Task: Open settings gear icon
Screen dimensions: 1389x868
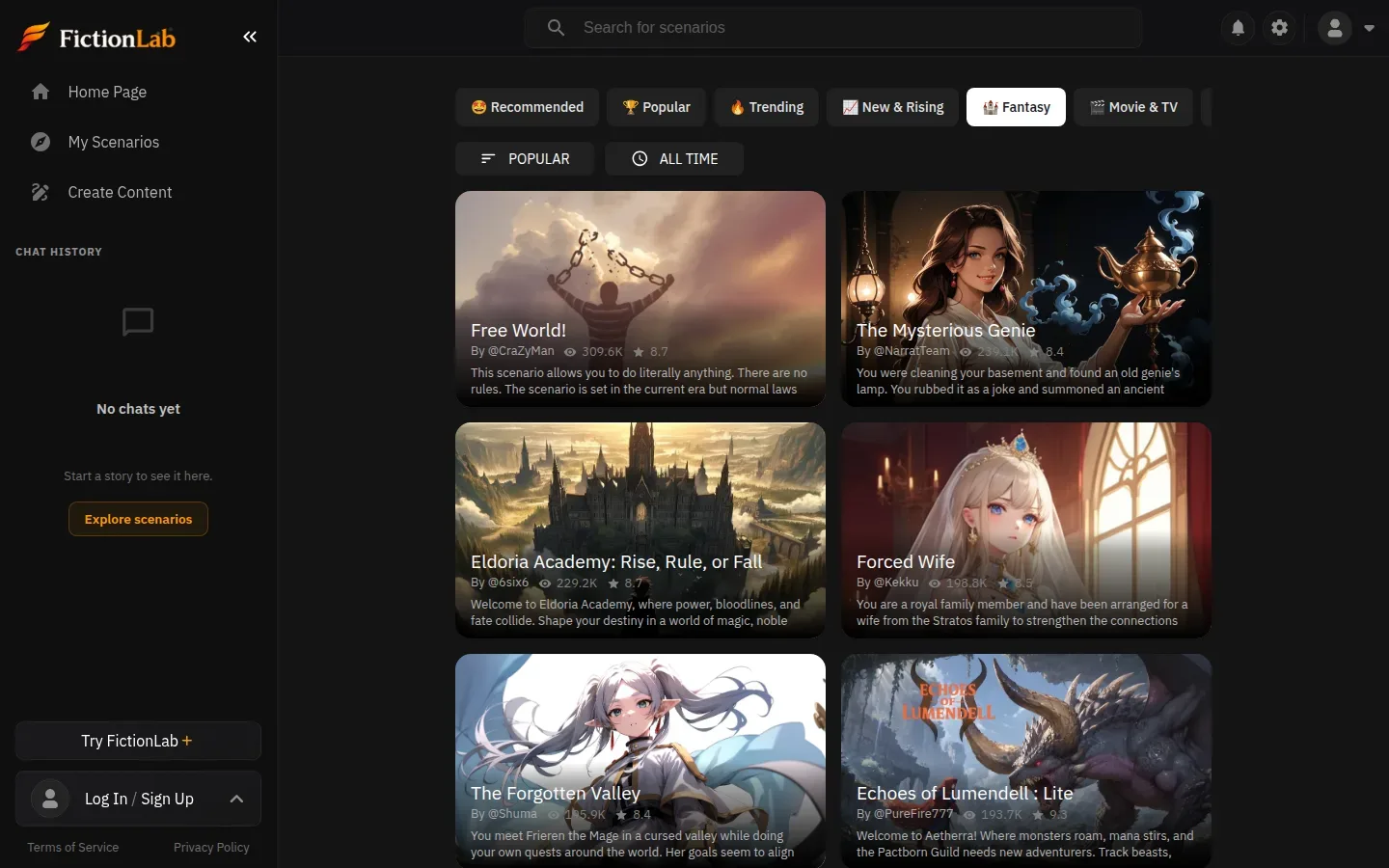Action: point(1280,28)
